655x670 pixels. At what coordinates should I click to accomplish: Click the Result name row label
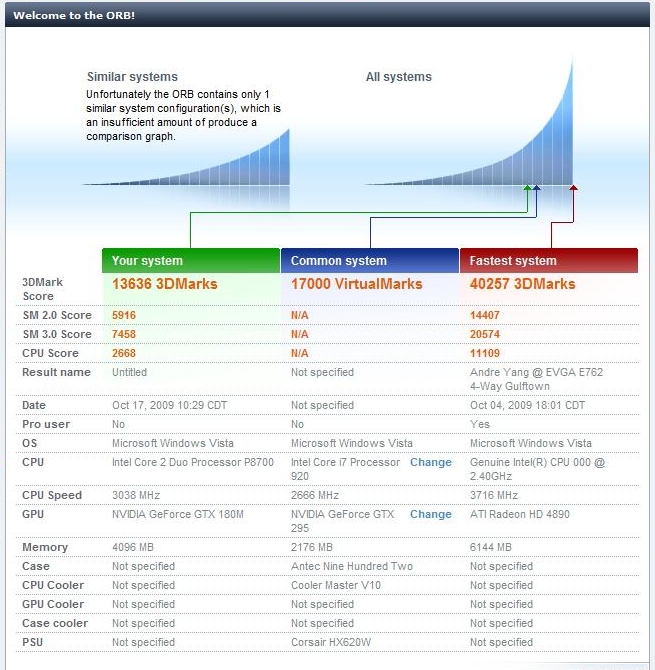(56, 372)
